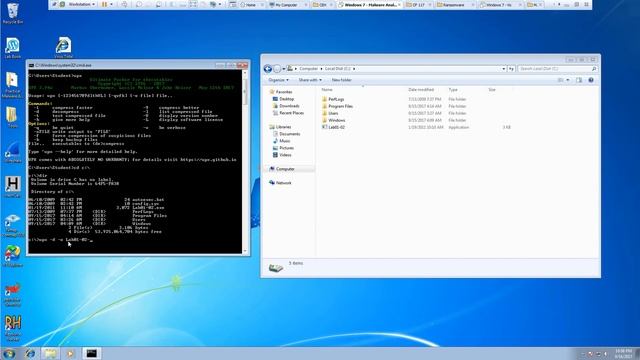
Task: Click the Explorer Forward navigation arrow
Action: pos(277,69)
